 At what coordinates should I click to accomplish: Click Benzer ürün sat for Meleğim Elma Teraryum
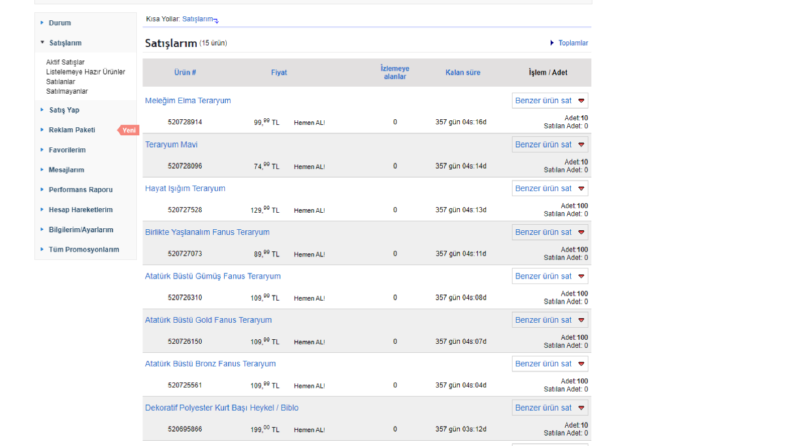click(543, 101)
